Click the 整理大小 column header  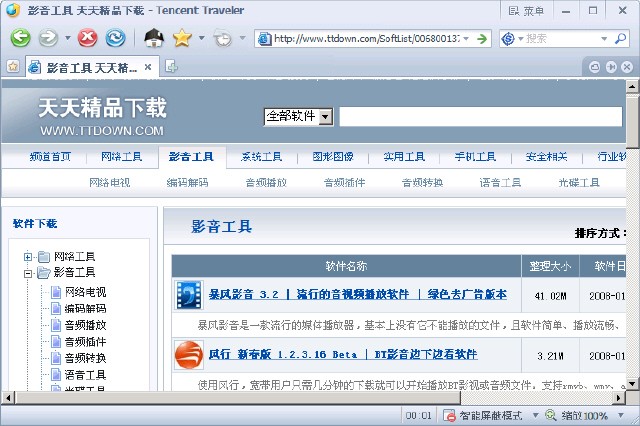550,266
